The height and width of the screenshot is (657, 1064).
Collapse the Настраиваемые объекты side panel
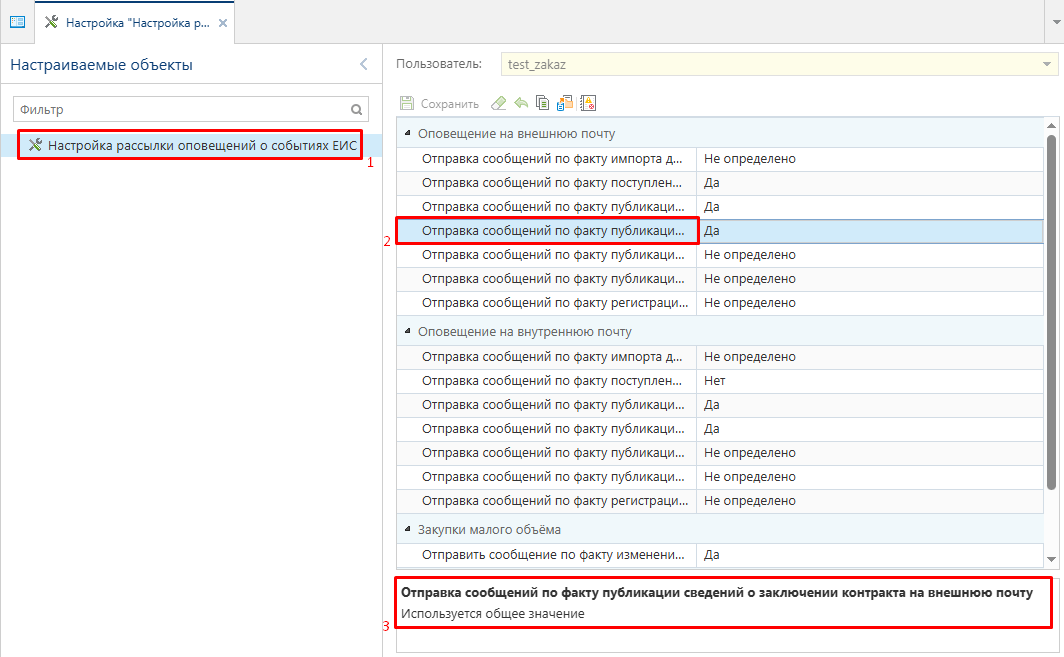click(x=363, y=65)
